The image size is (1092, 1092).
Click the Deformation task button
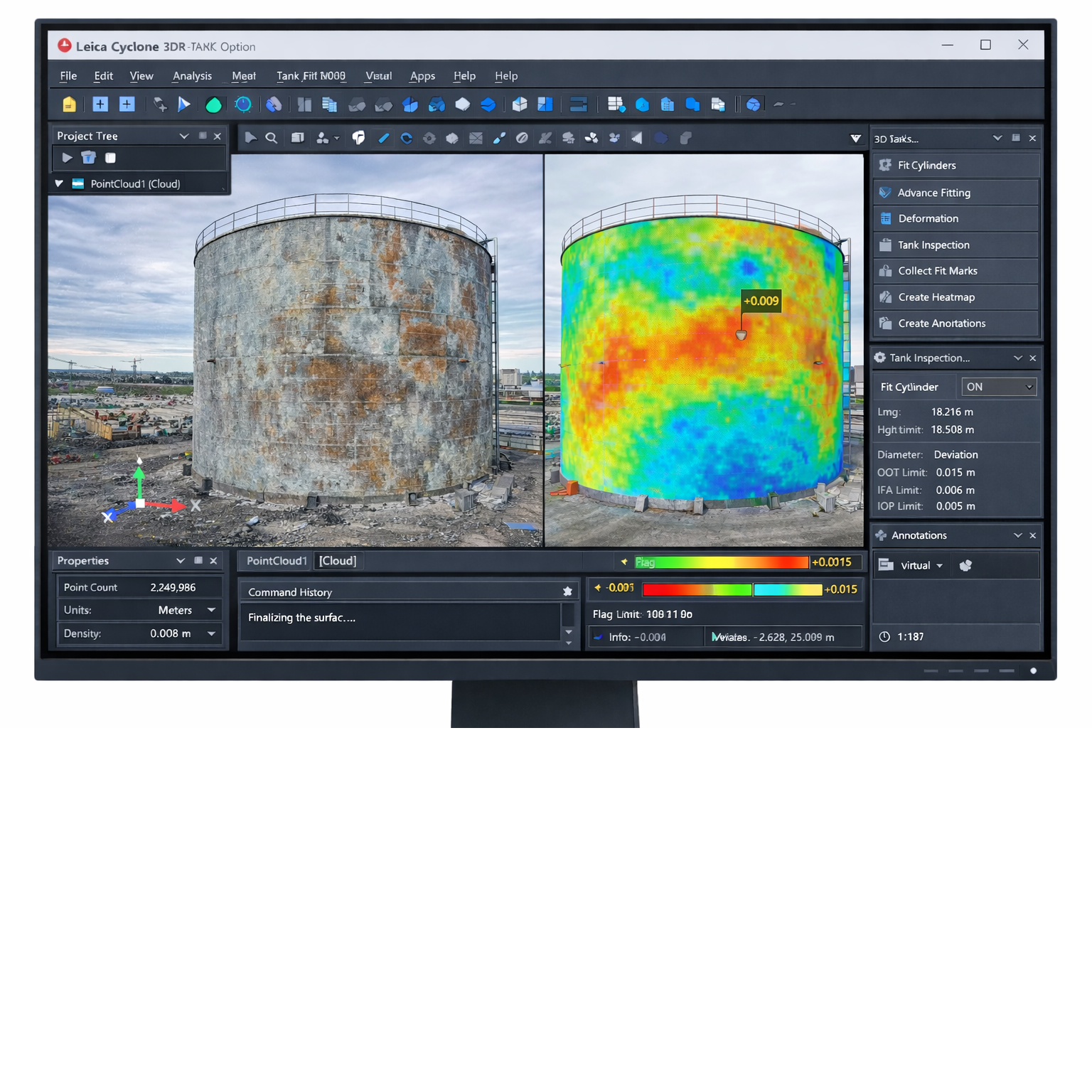[x=928, y=218]
